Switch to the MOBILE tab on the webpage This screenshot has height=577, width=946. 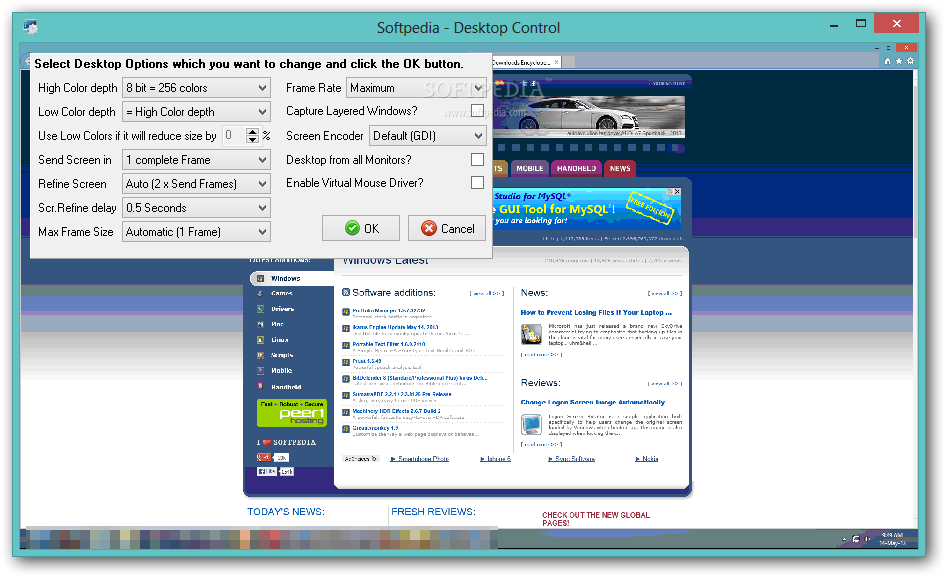530,168
